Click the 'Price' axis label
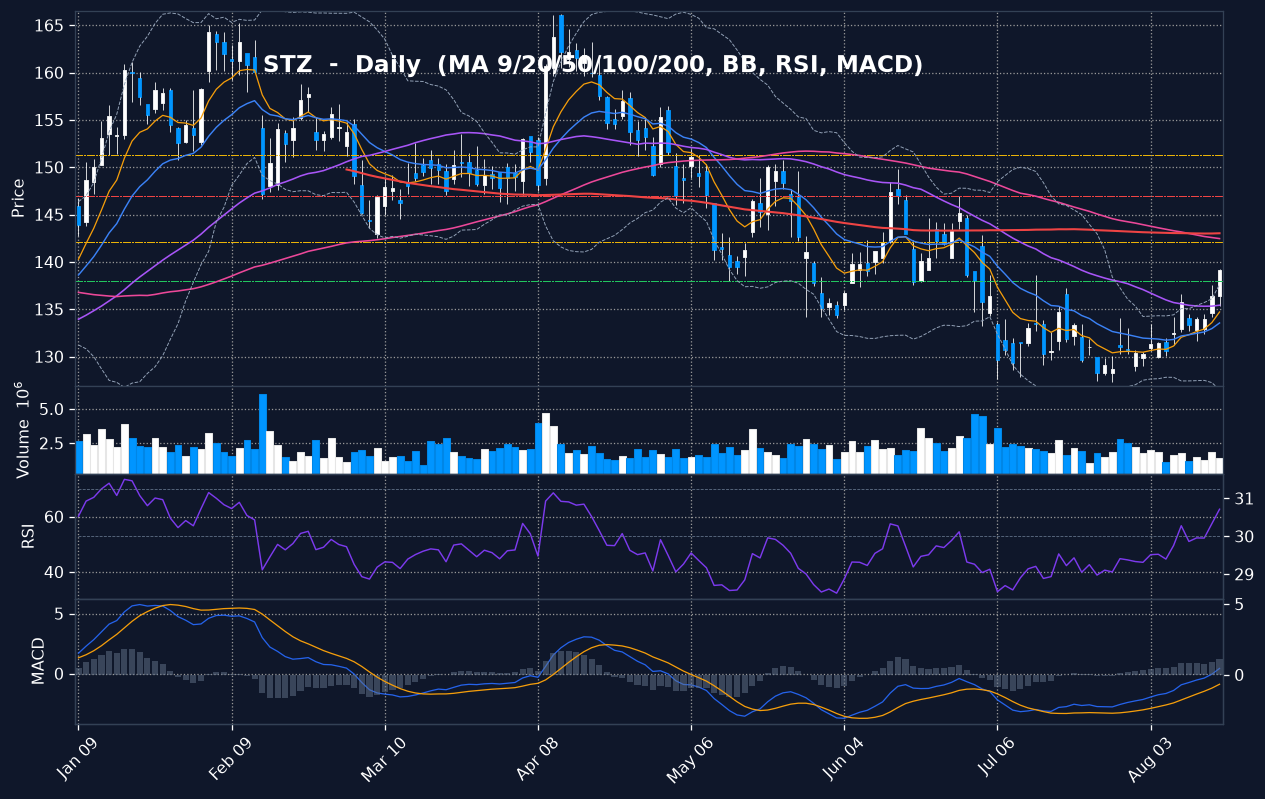This screenshot has width=1265, height=799. 18,198
